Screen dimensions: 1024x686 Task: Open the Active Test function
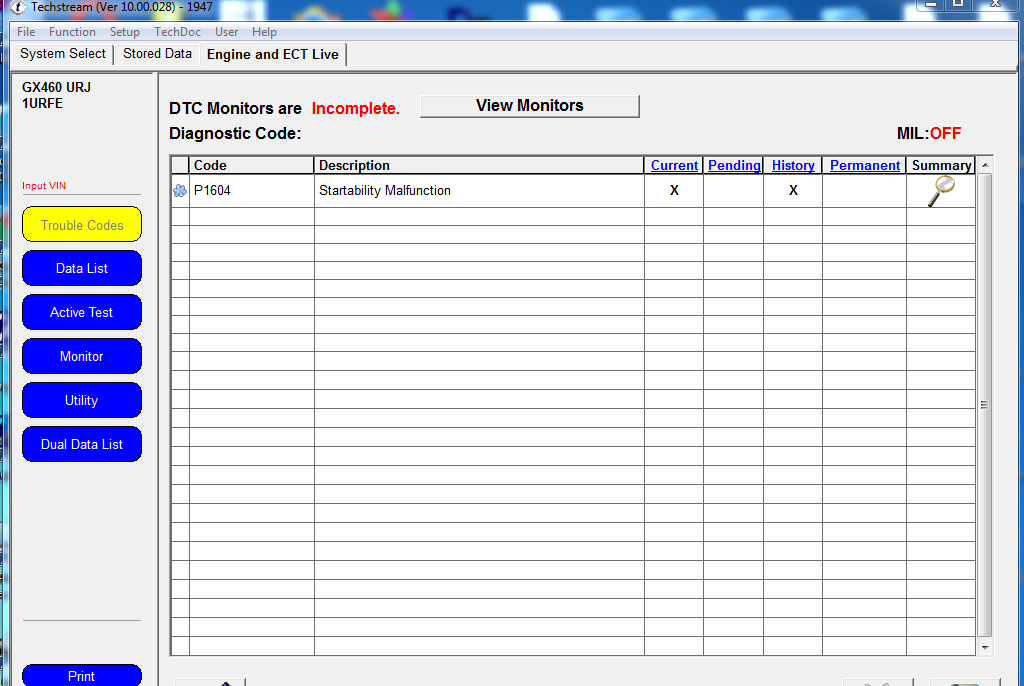tap(82, 312)
